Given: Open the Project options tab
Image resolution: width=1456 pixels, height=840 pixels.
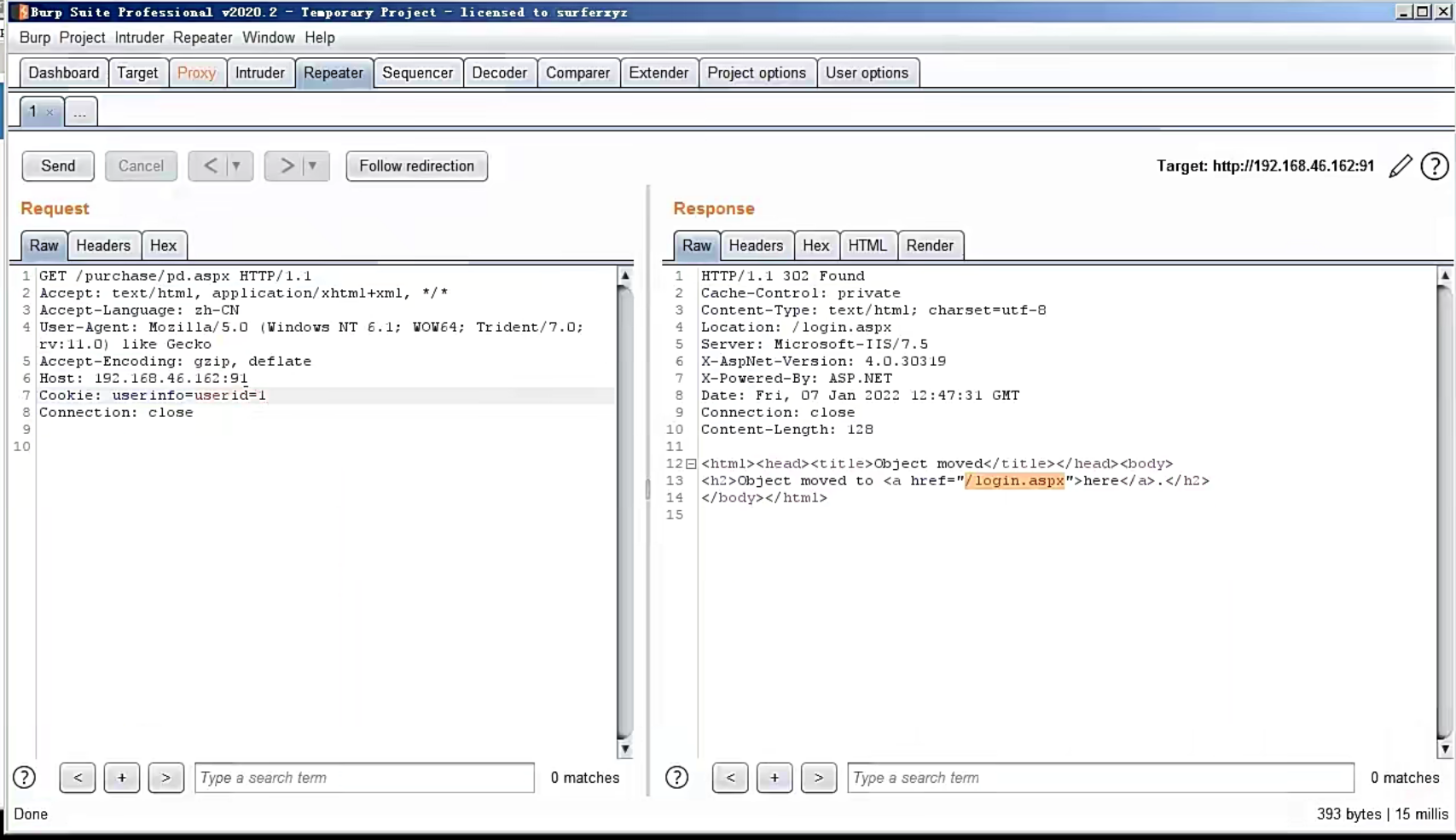Looking at the screenshot, I should pyautogui.click(x=757, y=72).
